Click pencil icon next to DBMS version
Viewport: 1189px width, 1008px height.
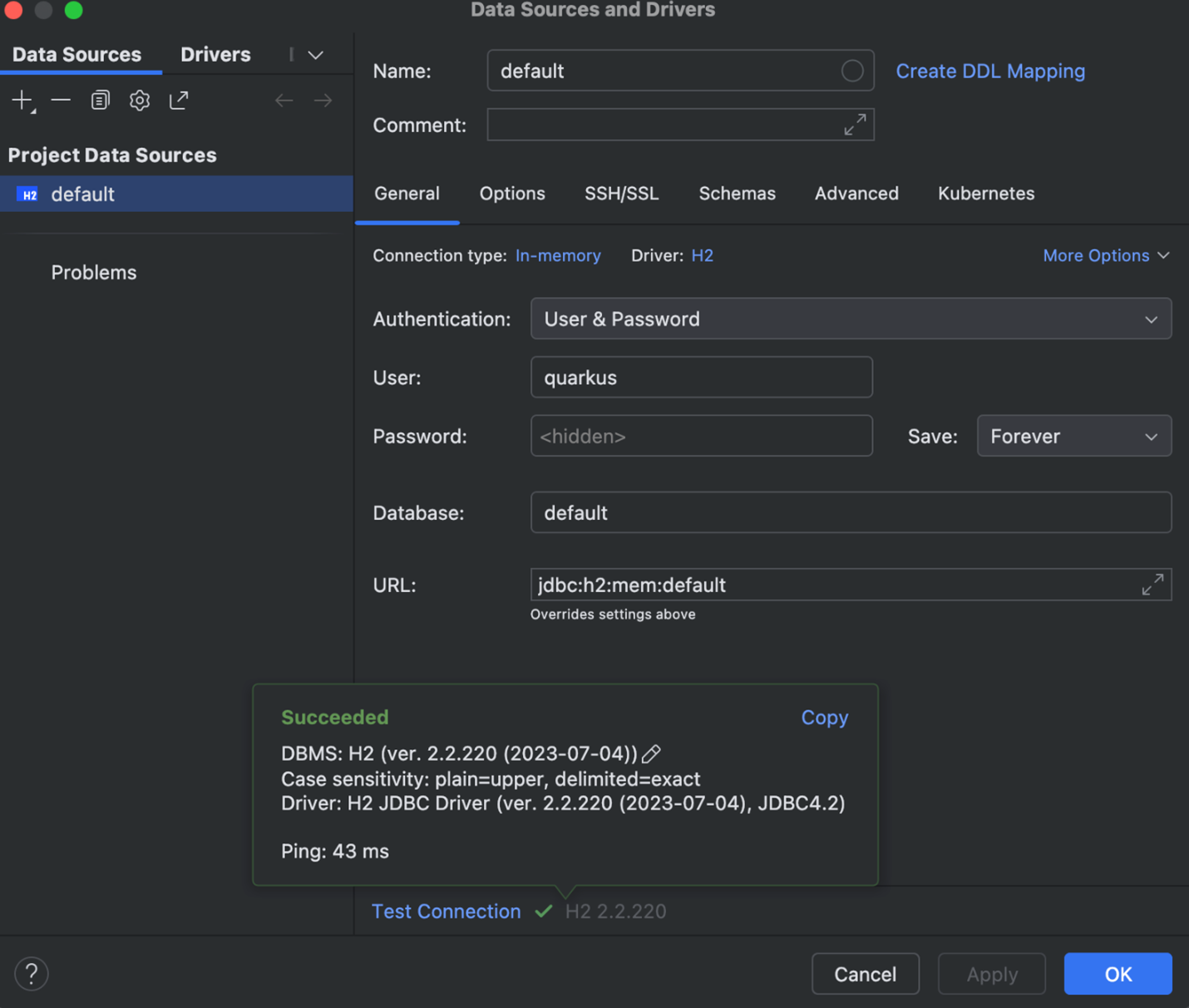(x=652, y=754)
